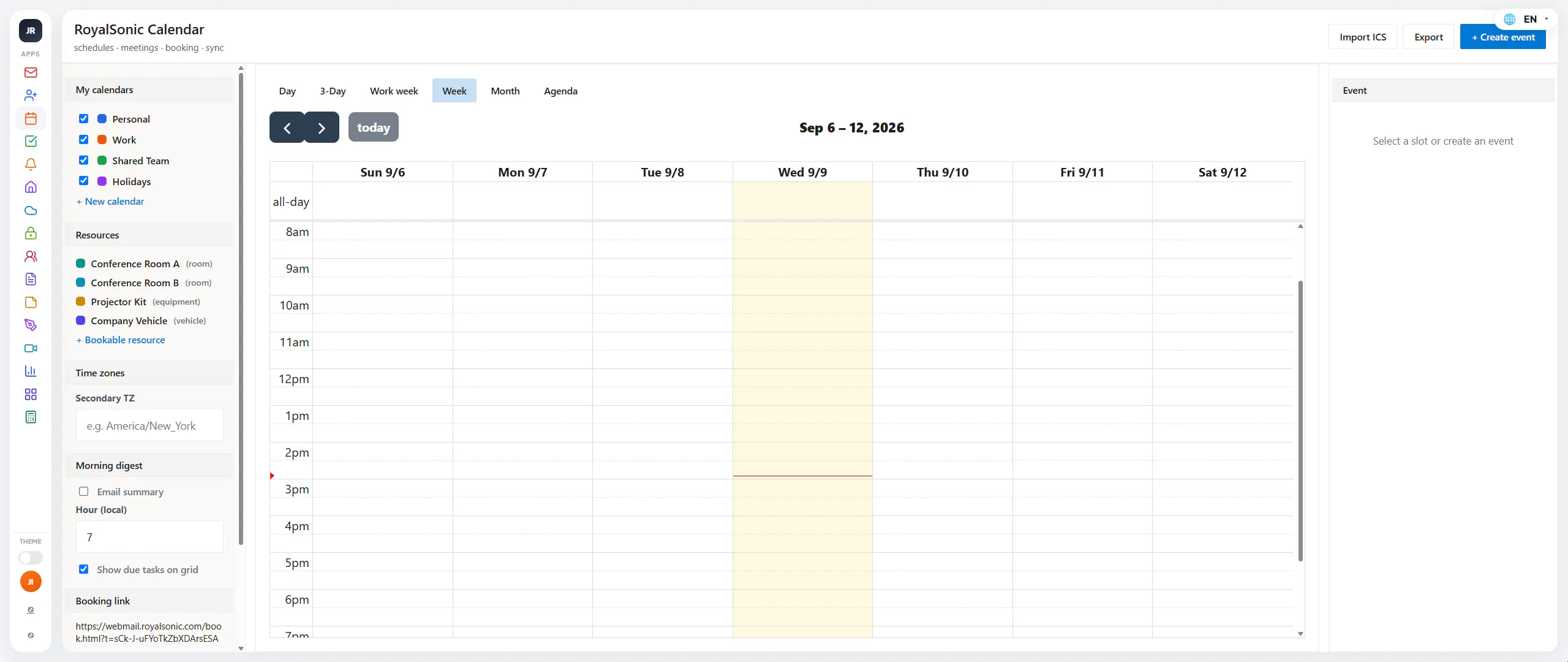
Task: Uncheck the Holidays calendar checkbox
Action: tap(84, 181)
